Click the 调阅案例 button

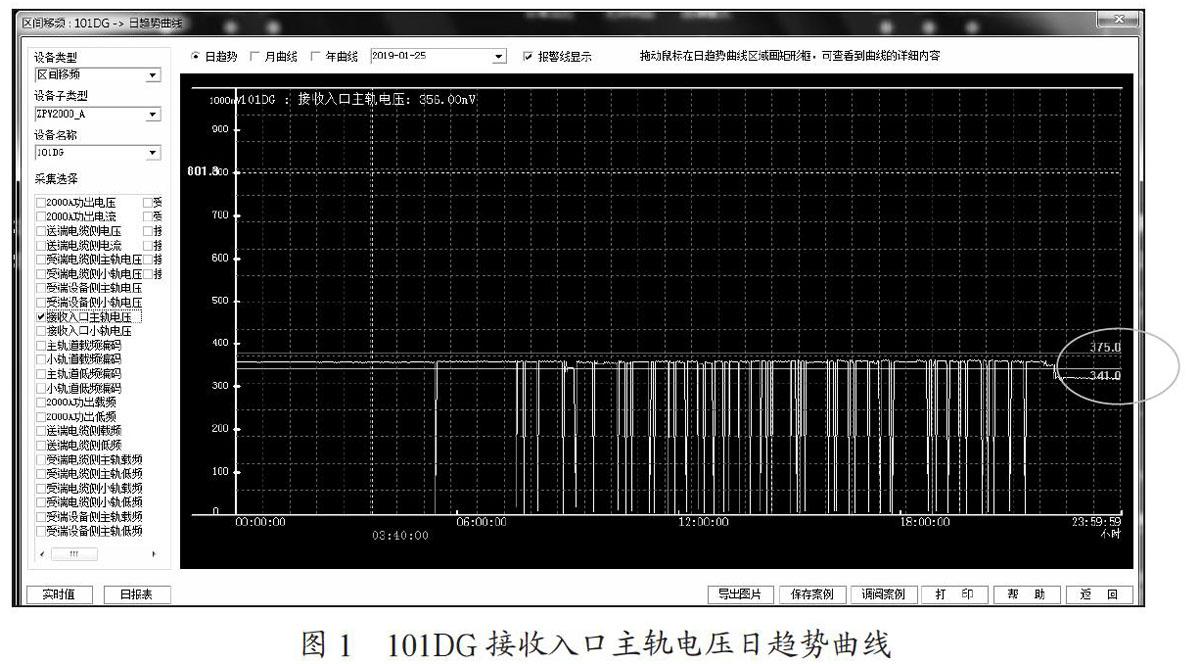pyautogui.click(x=883, y=594)
